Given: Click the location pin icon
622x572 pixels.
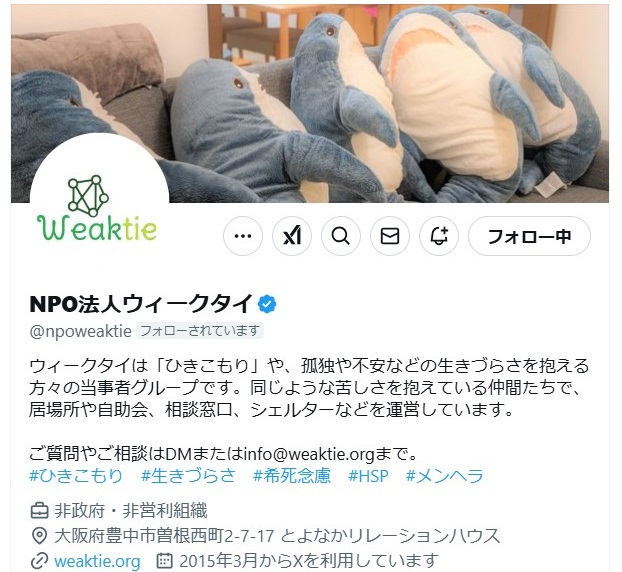Looking at the screenshot, I should (39, 536).
